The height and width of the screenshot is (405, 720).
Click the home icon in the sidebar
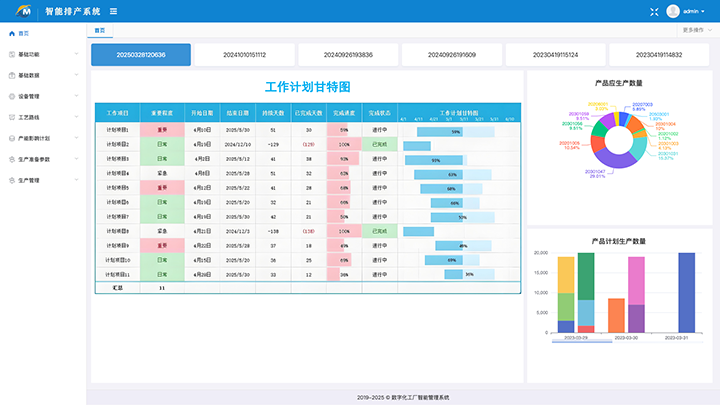pos(11,33)
